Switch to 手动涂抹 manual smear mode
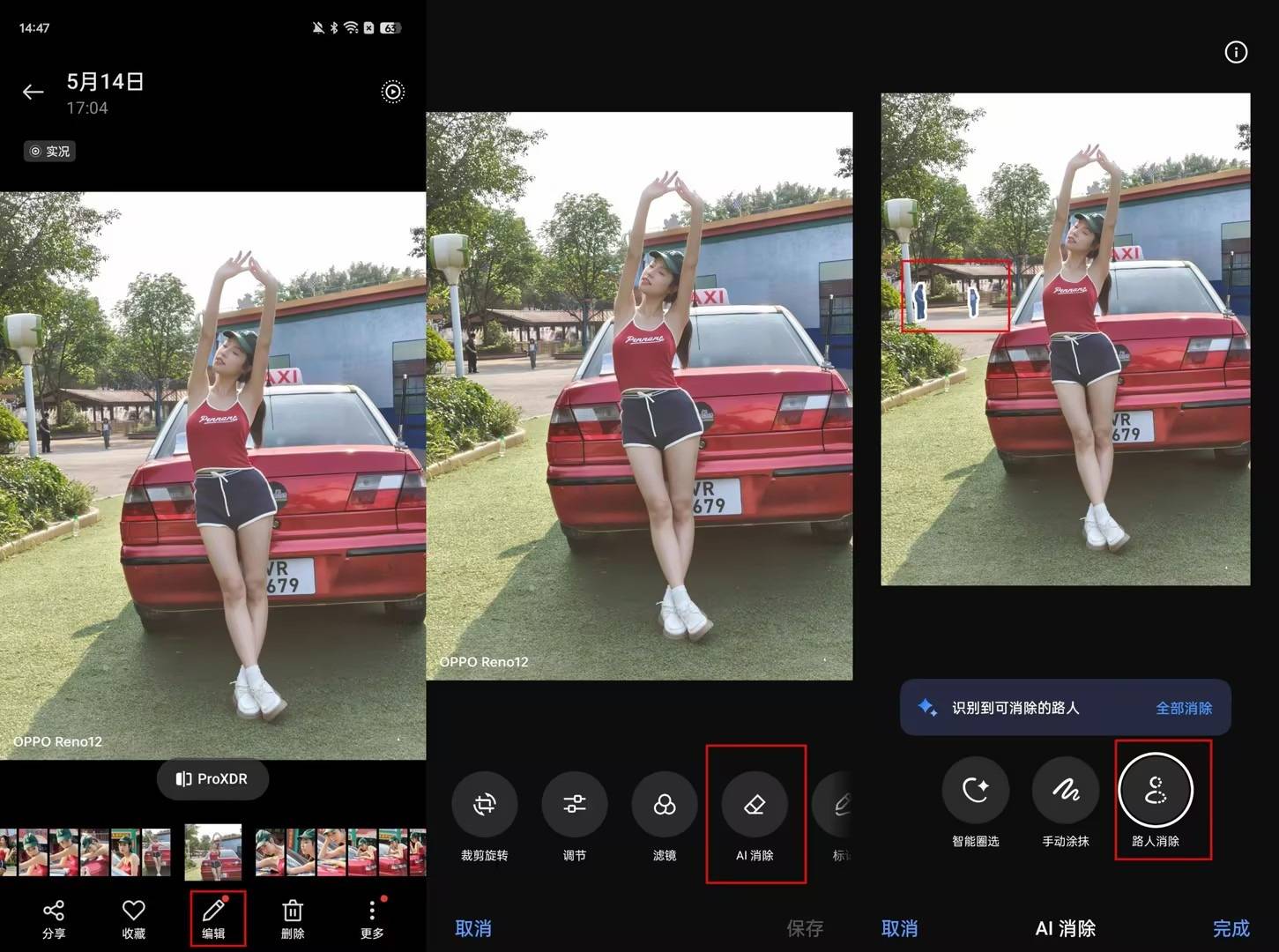This screenshot has width=1279, height=952. [x=1065, y=791]
